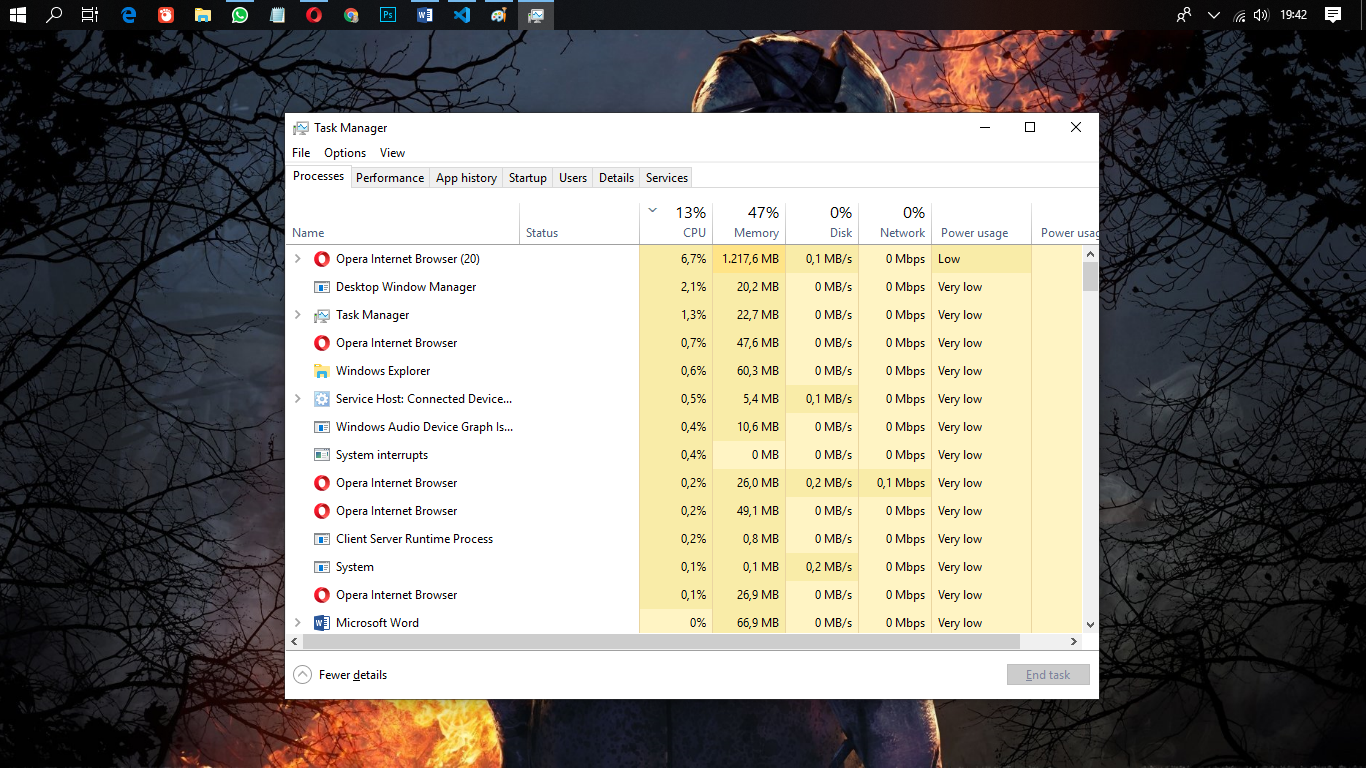Click the Task Manager taskbar icon
1366x768 pixels.
point(536,15)
